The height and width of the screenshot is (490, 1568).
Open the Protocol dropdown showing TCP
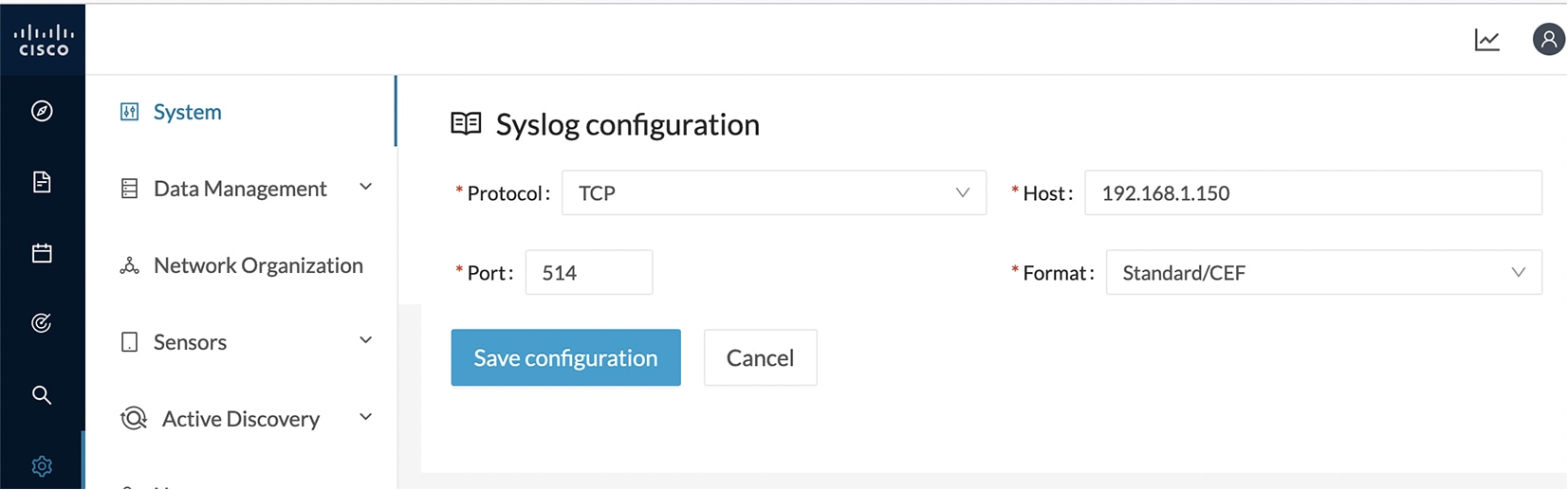coord(774,192)
